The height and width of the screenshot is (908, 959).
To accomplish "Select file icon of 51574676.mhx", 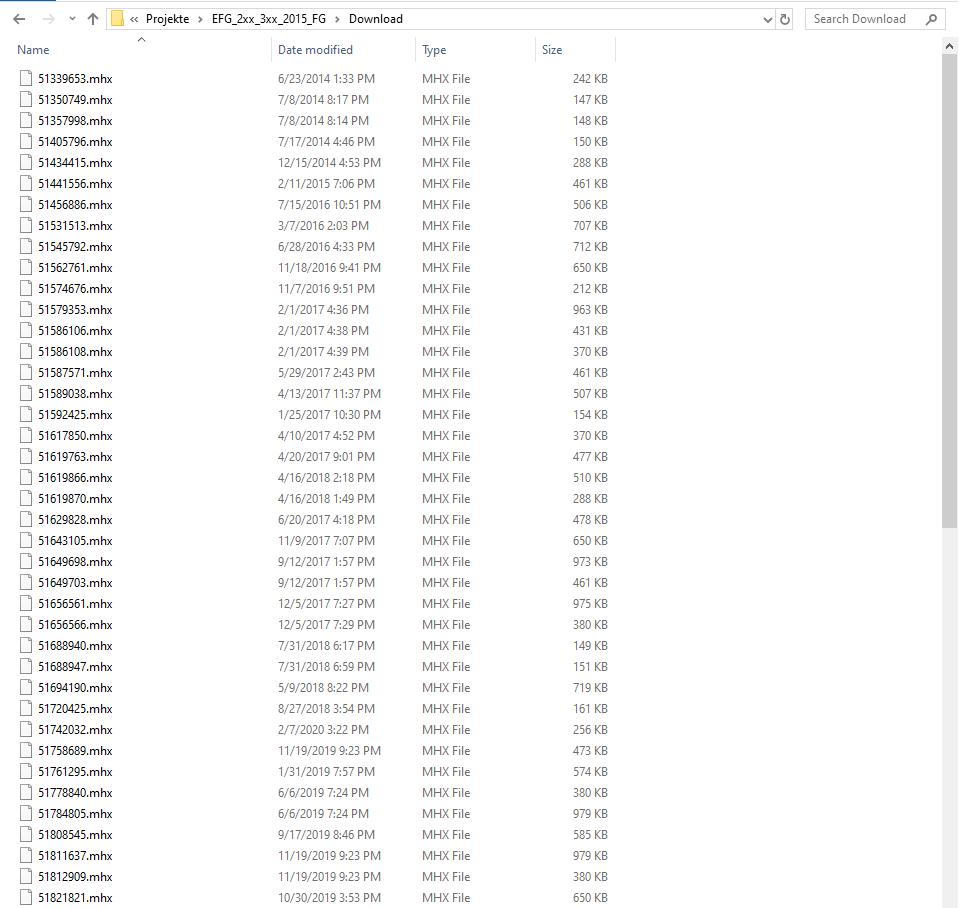I will 26,288.
